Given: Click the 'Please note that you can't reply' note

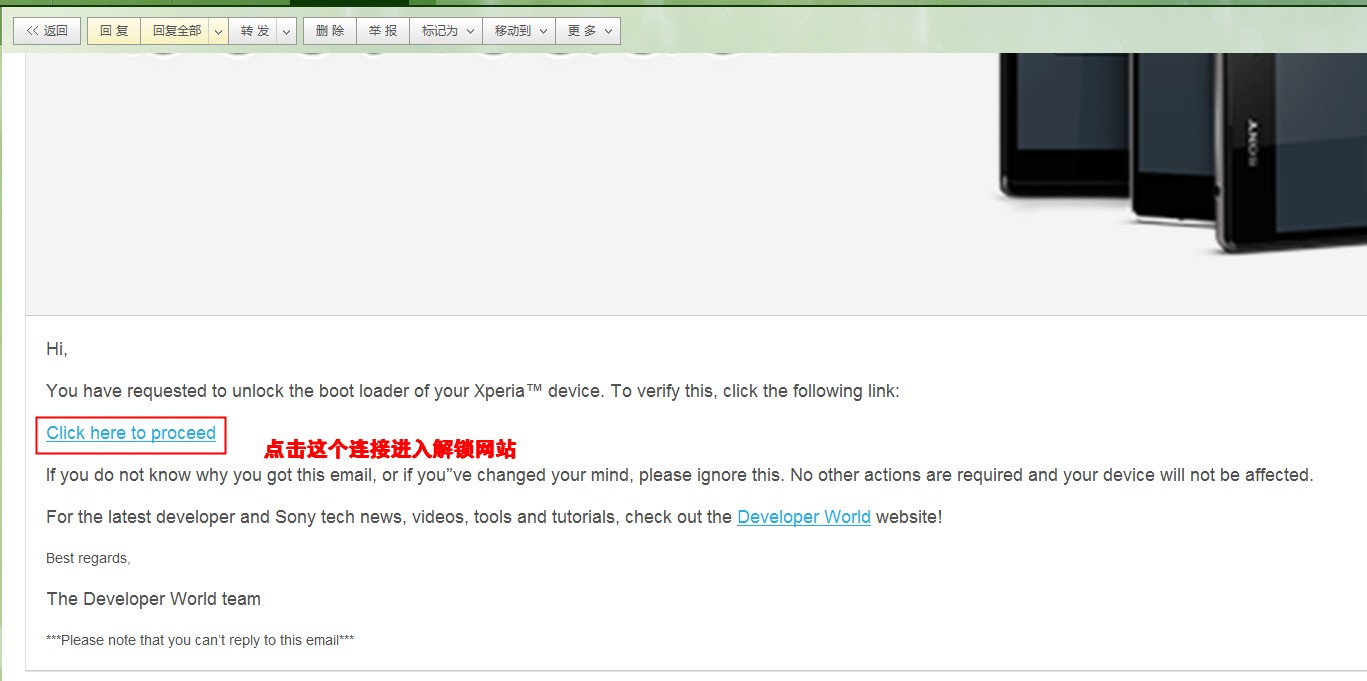Looking at the screenshot, I should tap(200, 640).
